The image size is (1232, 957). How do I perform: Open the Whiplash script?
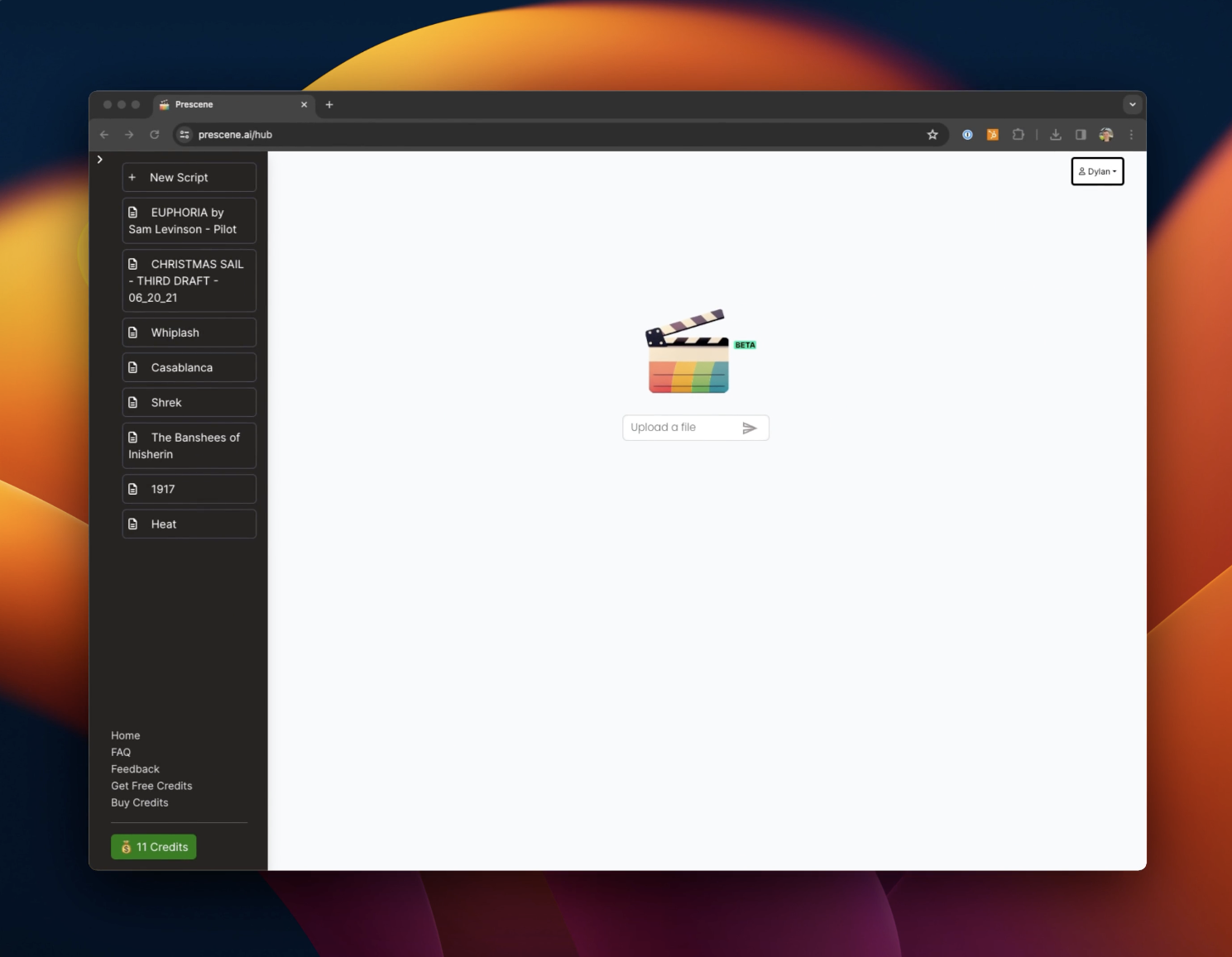(189, 333)
